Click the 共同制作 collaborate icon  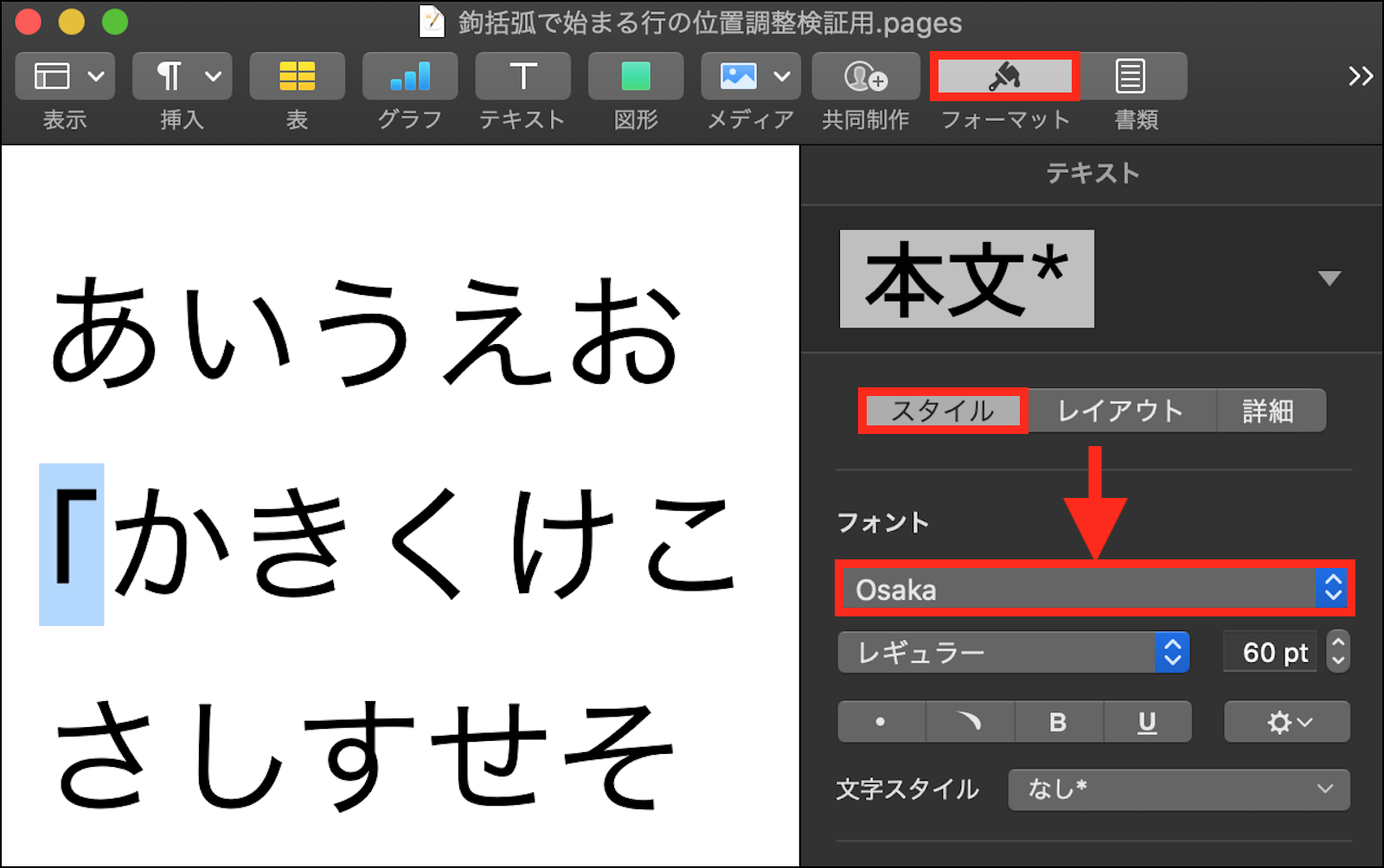865,76
